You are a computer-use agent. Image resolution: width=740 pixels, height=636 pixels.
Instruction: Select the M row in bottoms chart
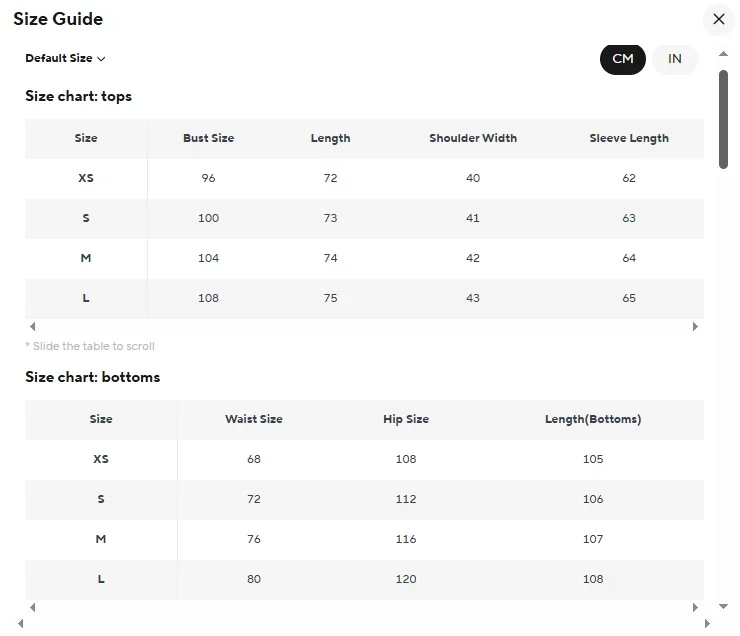pos(101,539)
